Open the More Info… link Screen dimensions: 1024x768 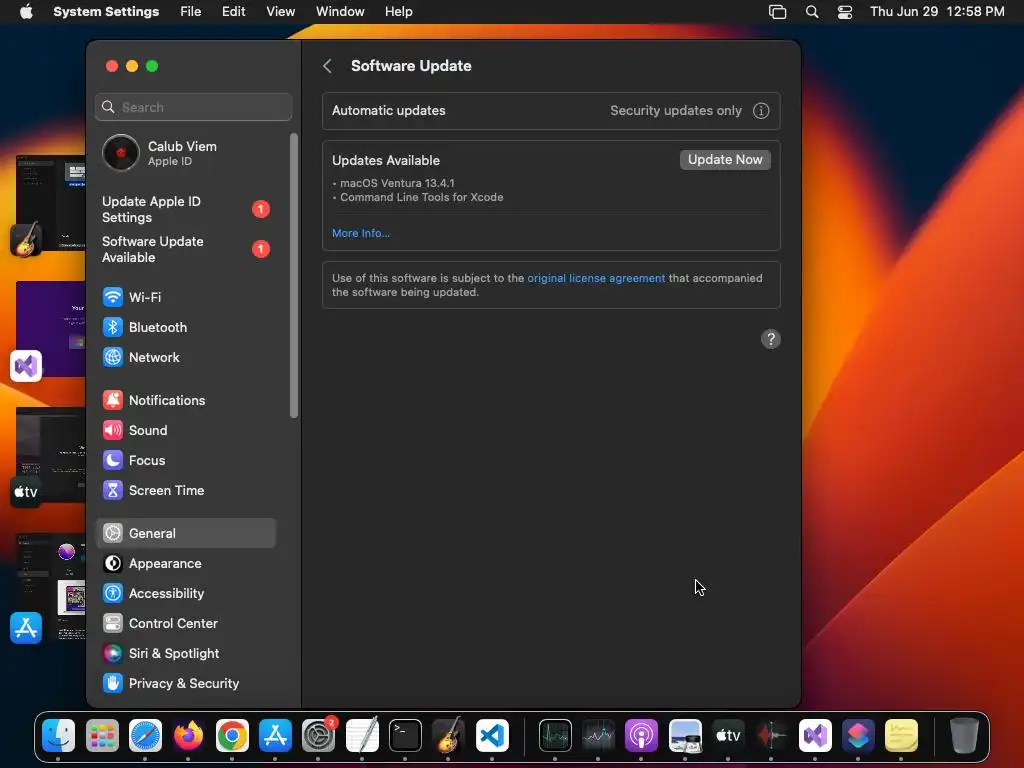pos(360,233)
